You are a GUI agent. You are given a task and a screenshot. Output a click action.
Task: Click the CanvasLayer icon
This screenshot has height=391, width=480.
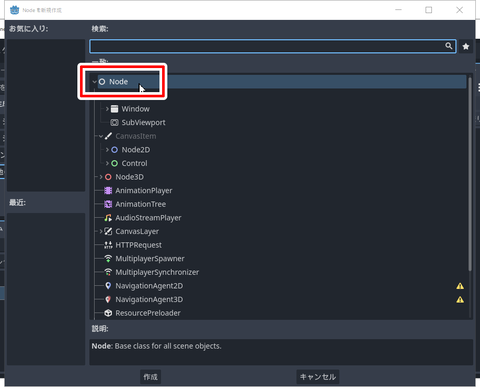tap(108, 231)
